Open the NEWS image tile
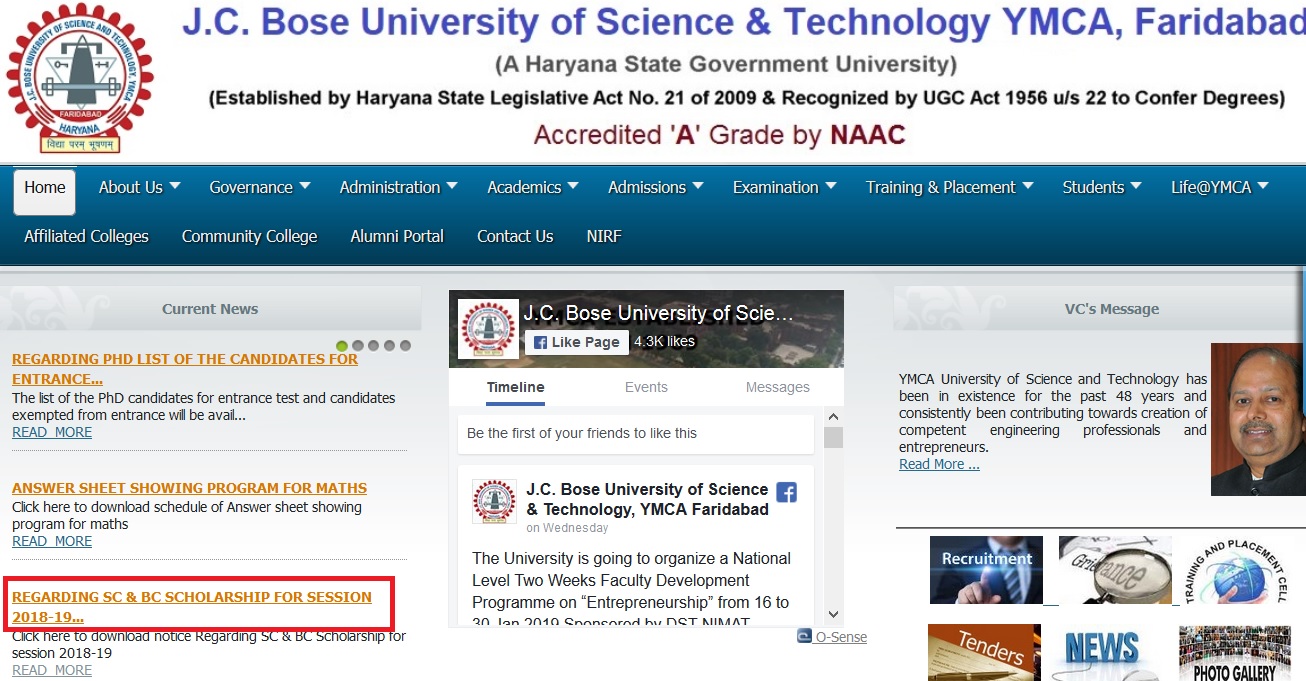Screen dimensions: 1306x681 [x=1101, y=654]
